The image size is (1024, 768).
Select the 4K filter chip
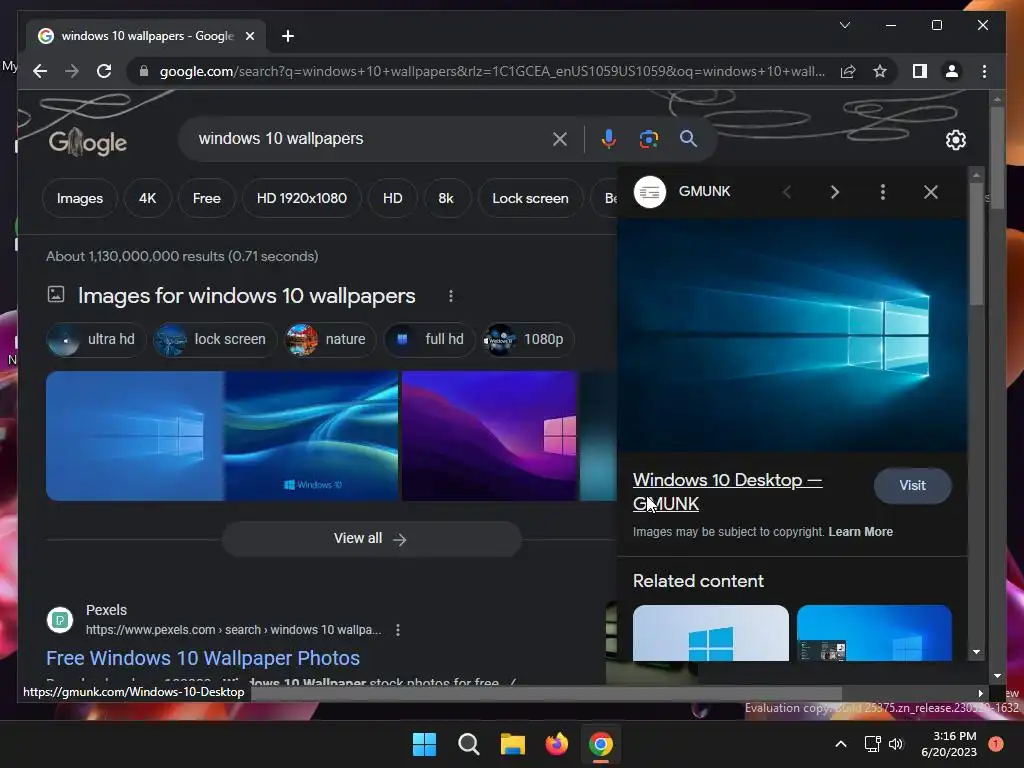(148, 198)
